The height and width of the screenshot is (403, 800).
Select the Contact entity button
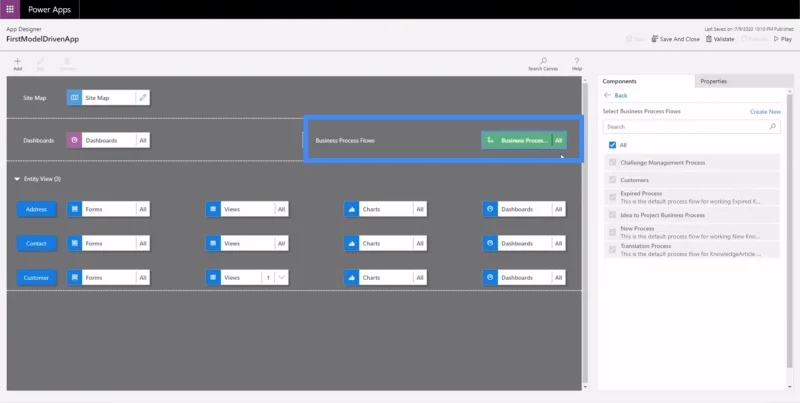pos(36,243)
